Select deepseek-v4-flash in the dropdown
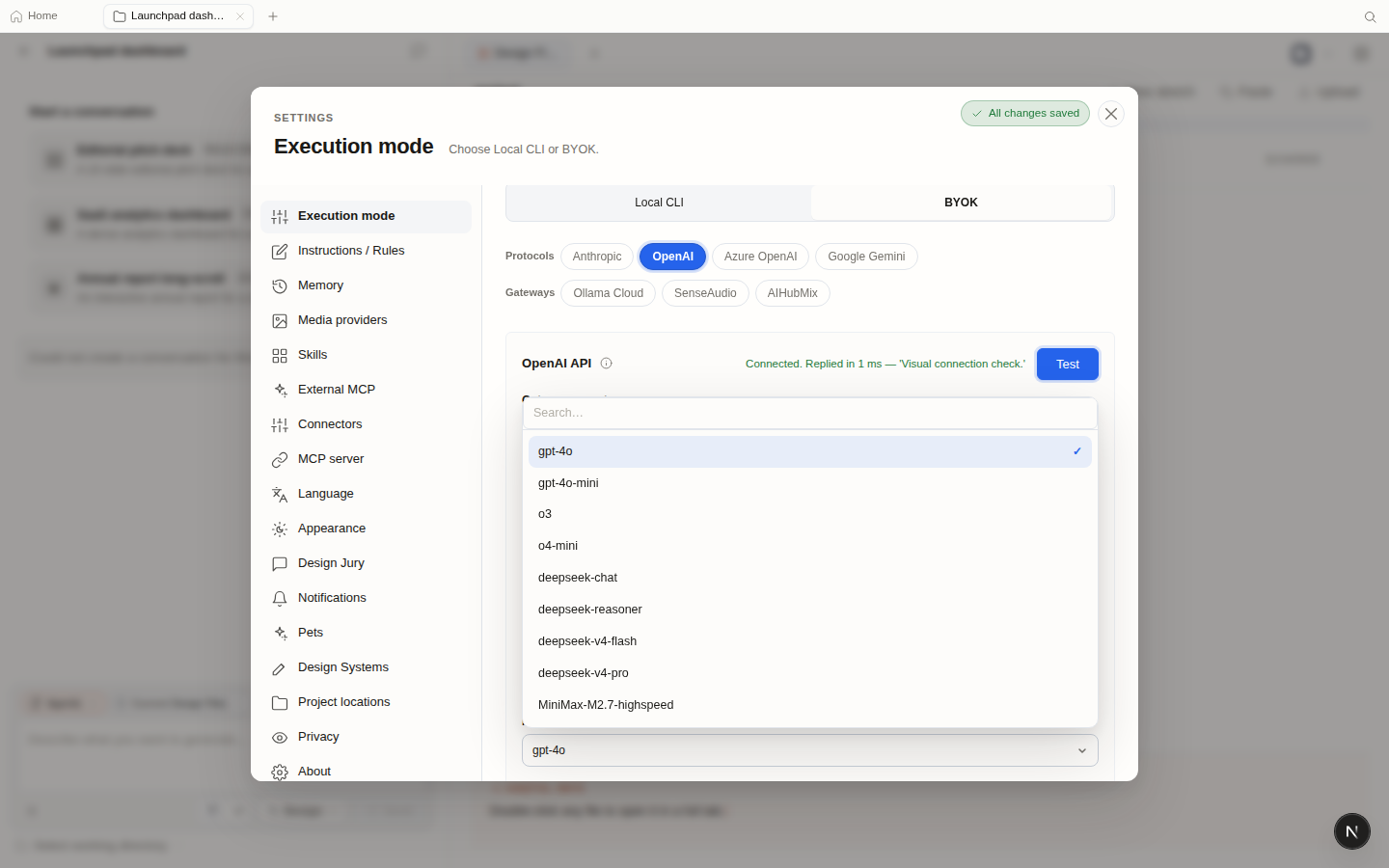 [x=810, y=641]
